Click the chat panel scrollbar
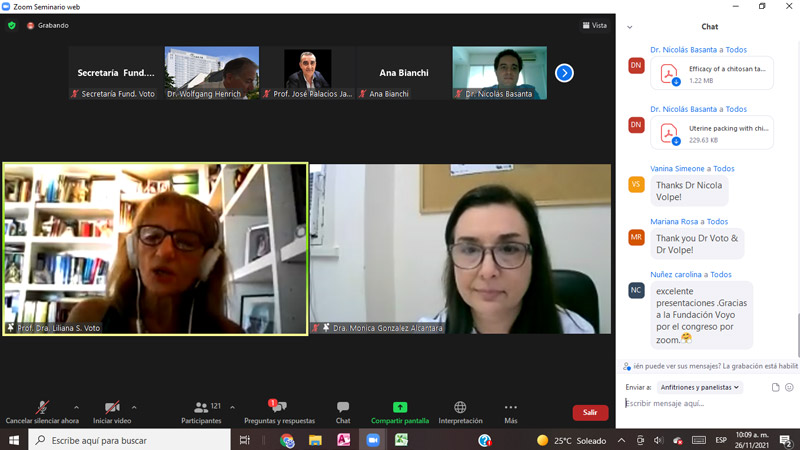Image resolution: width=800 pixels, height=450 pixels. pyautogui.click(x=798, y=335)
